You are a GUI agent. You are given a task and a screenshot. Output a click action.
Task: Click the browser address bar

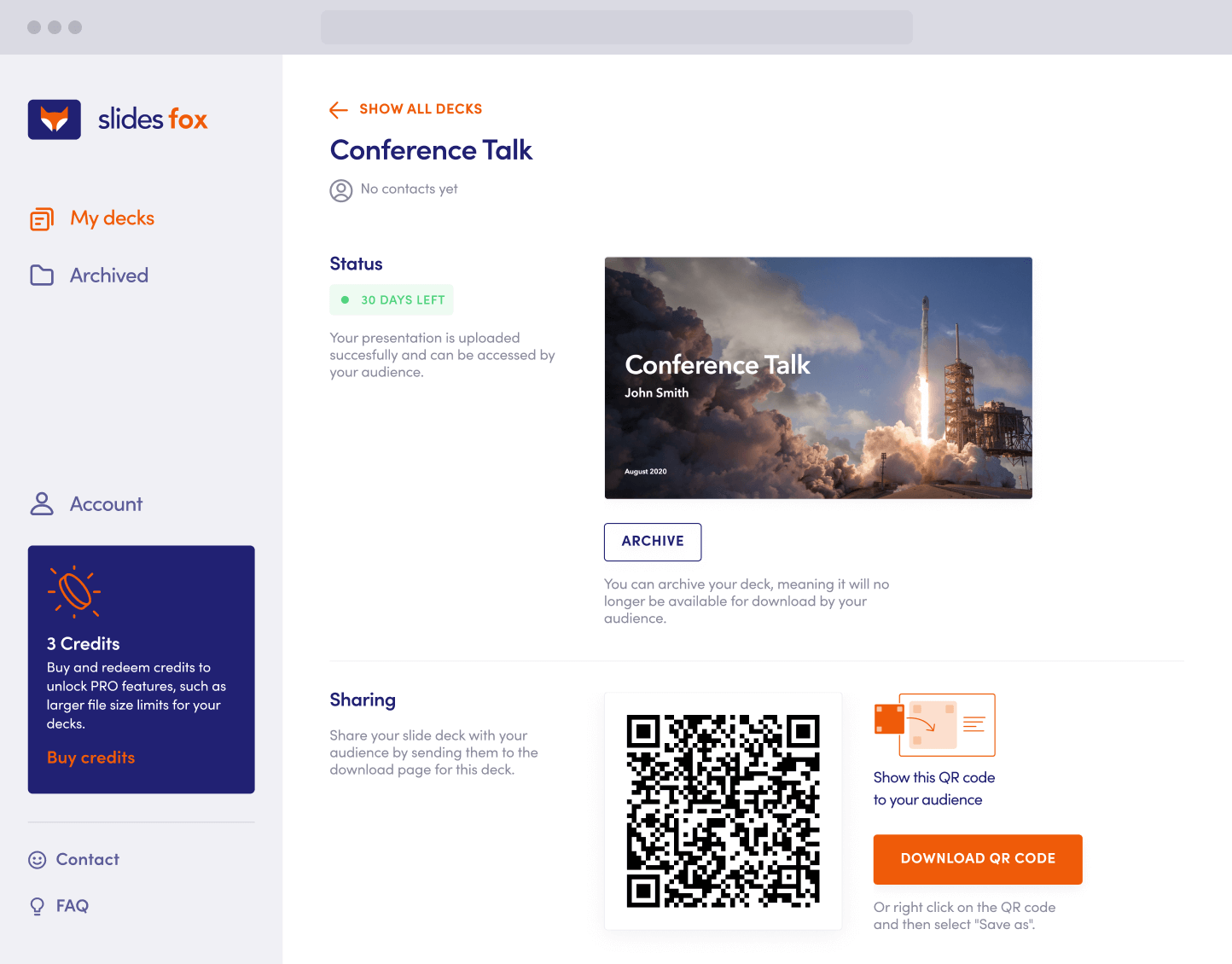pyautogui.click(x=617, y=27)
